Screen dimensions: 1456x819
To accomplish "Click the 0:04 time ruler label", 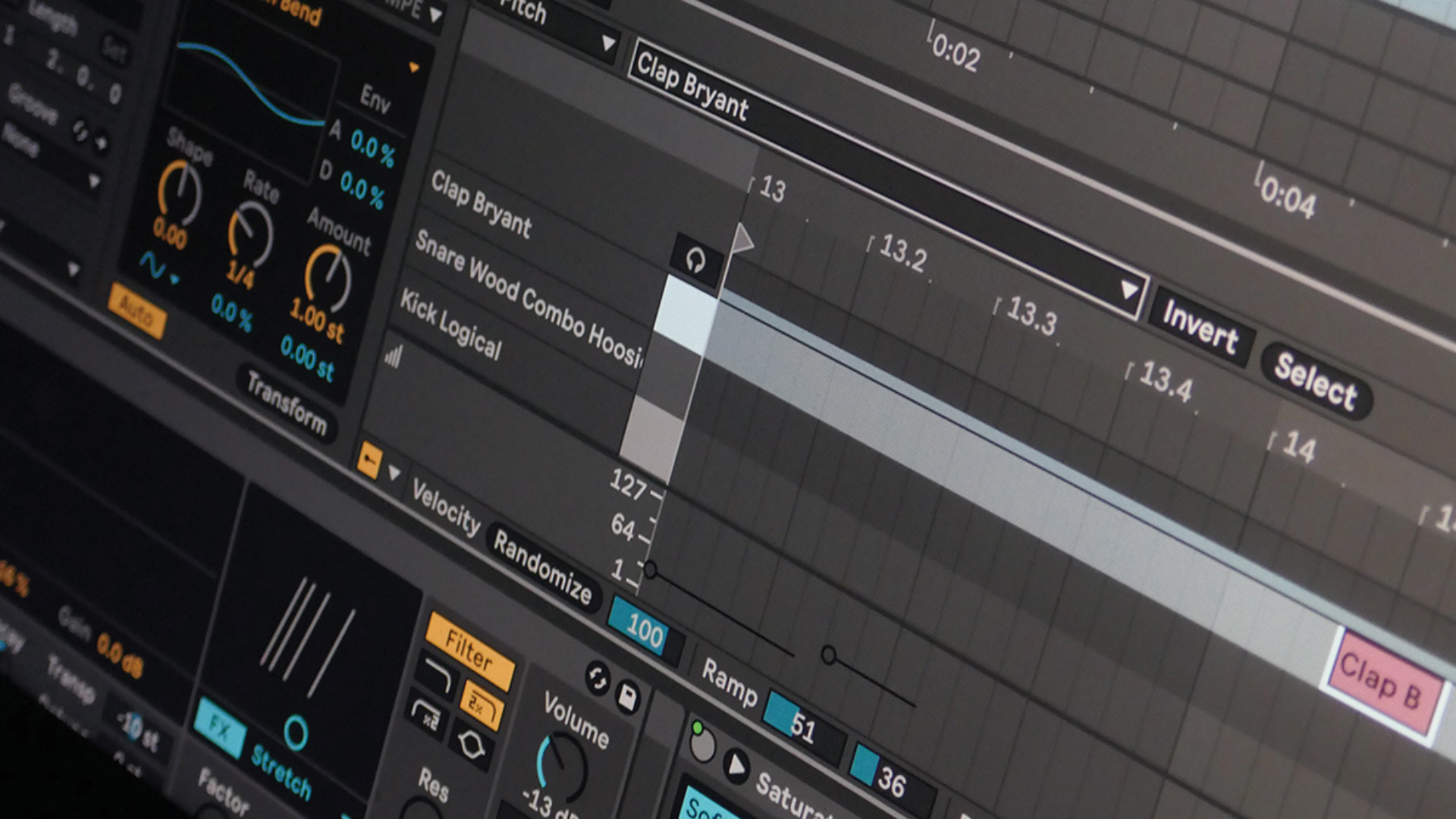I will coord(1288,199).
